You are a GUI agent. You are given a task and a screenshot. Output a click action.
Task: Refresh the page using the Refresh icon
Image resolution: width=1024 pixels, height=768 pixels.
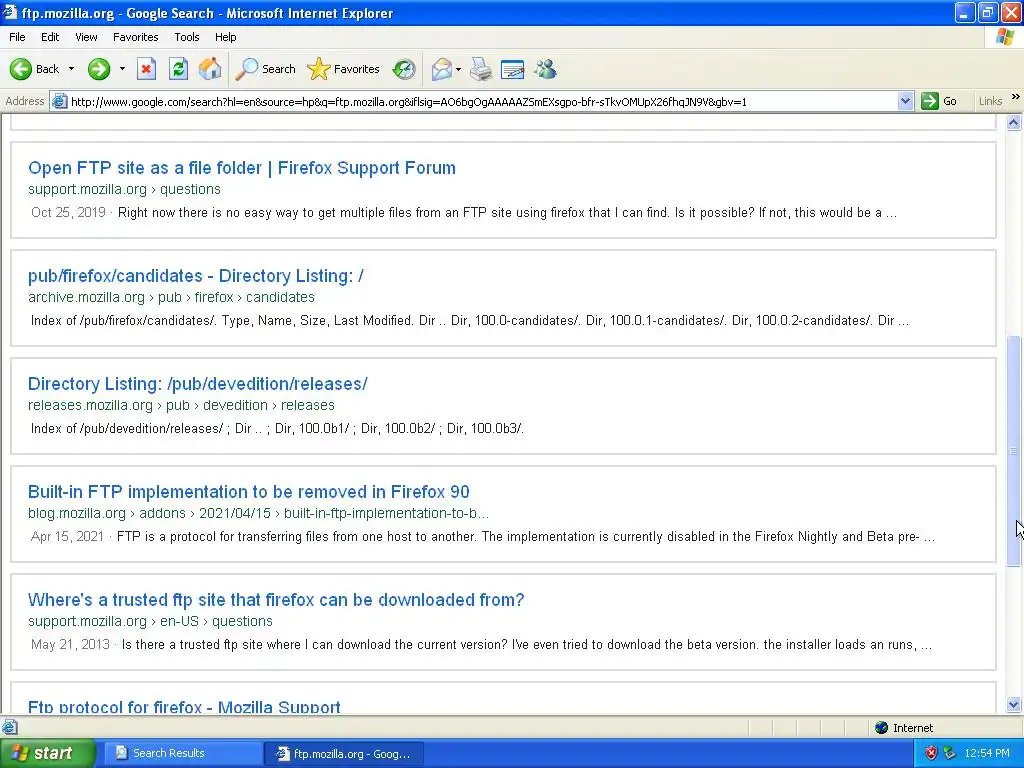pos(178,69)
